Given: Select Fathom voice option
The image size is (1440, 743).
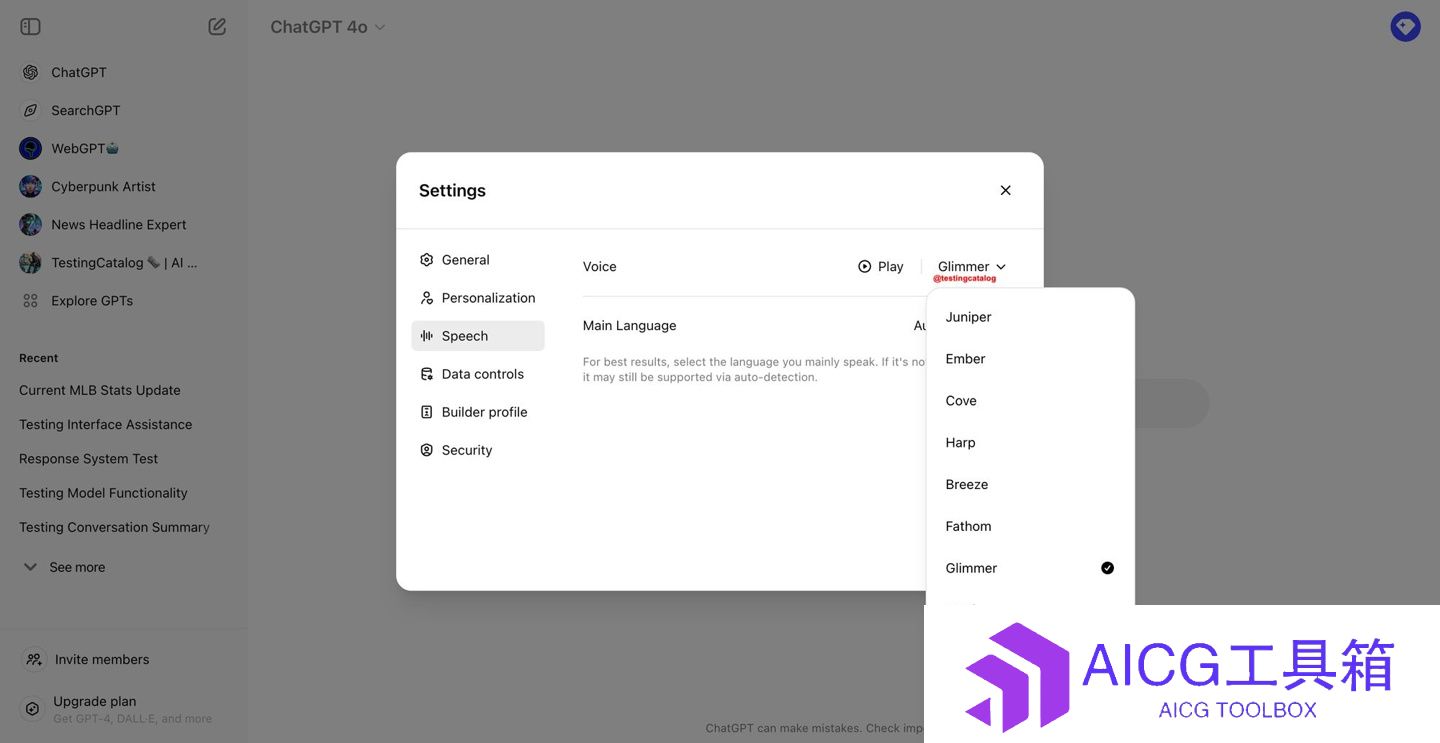Looking at the screenshot, I should tap(1030, 527).
